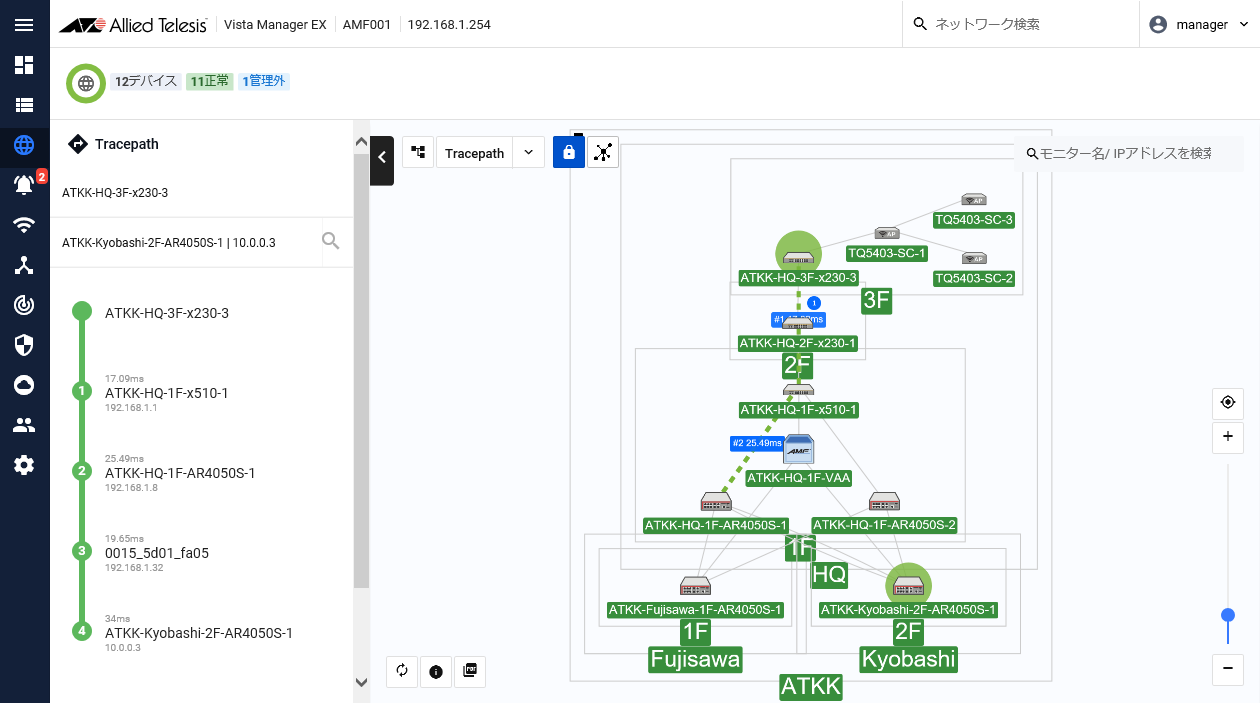Click the ATKK area label
The height and width of the screenshot is (703, 1260).
811,687
